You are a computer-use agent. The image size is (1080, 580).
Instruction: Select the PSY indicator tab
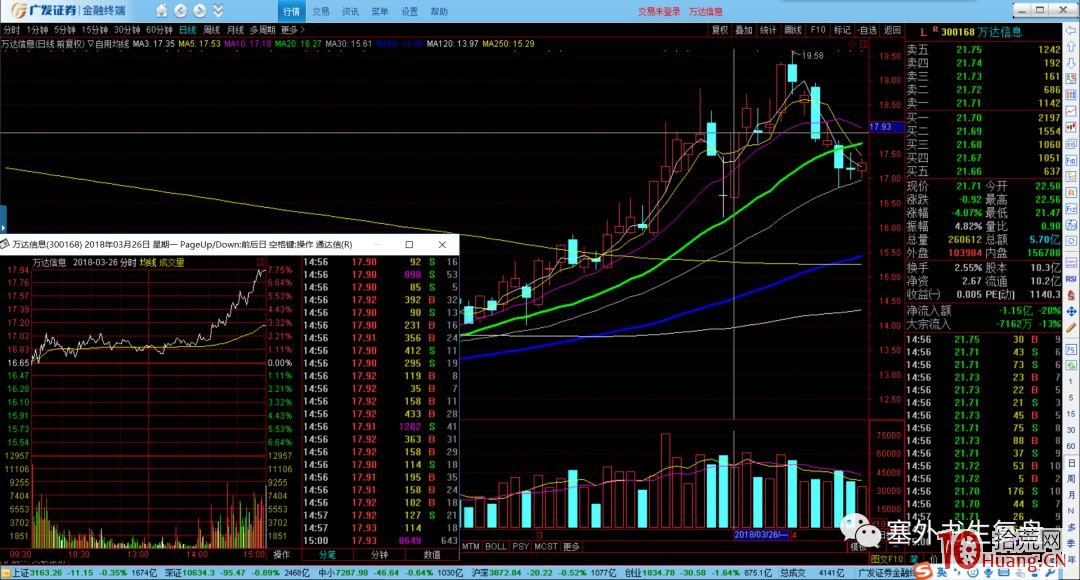click(521, 547)
